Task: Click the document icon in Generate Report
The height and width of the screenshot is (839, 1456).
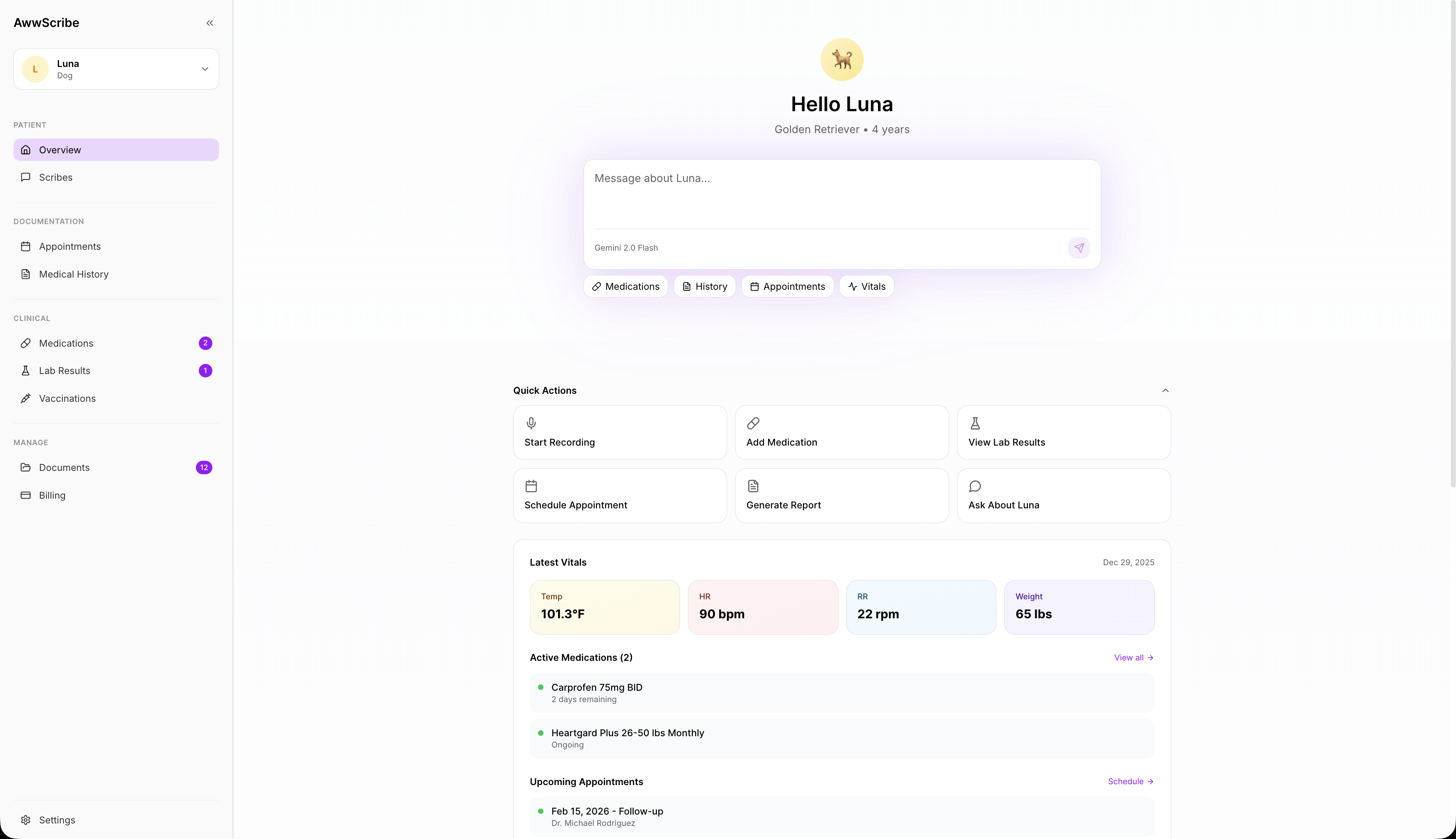Action: tap(753, 486)
